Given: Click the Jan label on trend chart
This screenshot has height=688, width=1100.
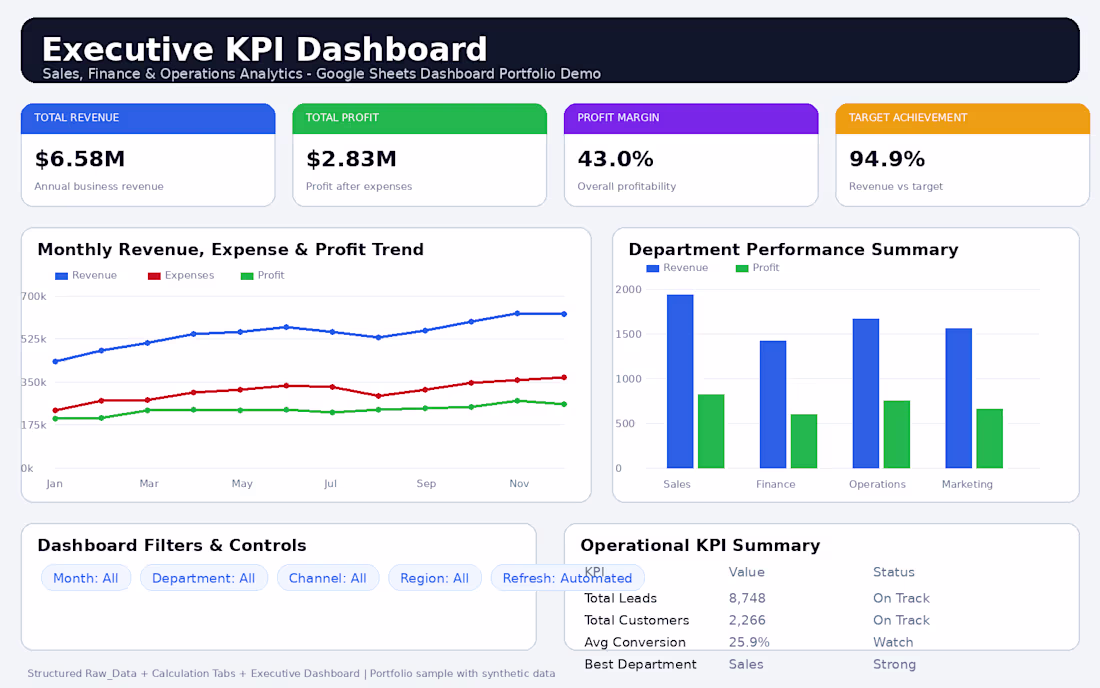Looking at the screenshot, I should coord(54,483).
